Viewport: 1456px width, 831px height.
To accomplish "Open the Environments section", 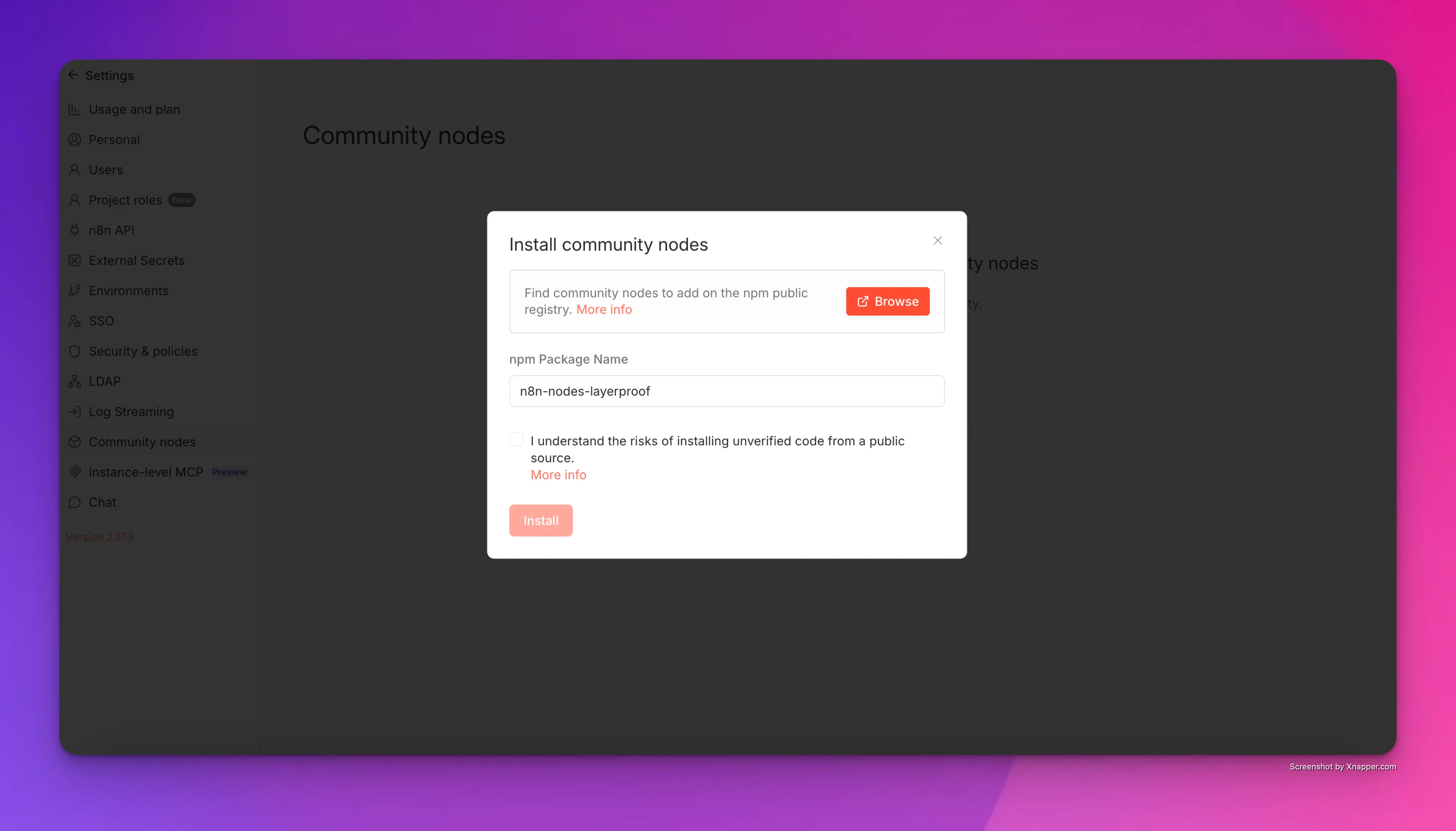I will coord(128,290).
